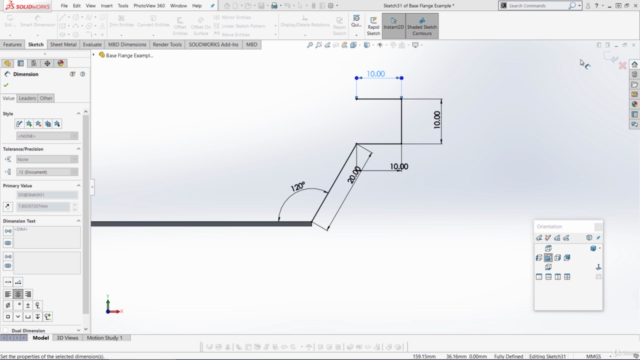Expand the Dual Dimension section

pyautogui.click(x=78, y=330)
